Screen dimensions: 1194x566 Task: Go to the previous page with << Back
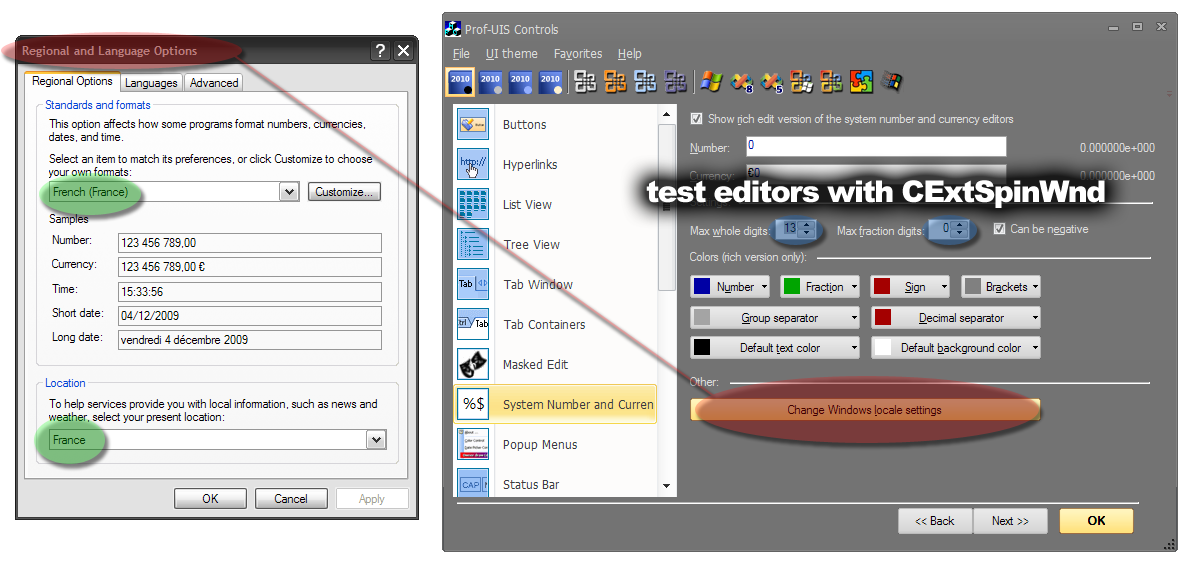point(934,521)
